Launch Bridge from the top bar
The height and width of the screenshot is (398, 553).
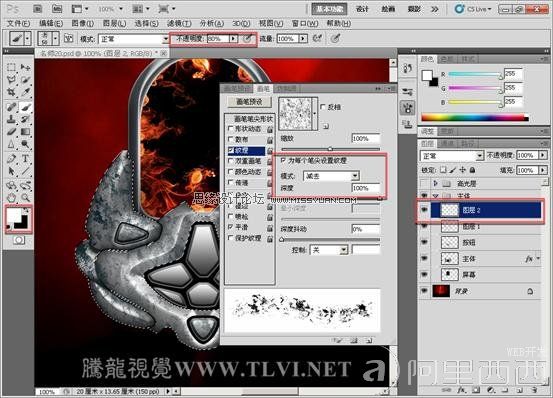38,8
